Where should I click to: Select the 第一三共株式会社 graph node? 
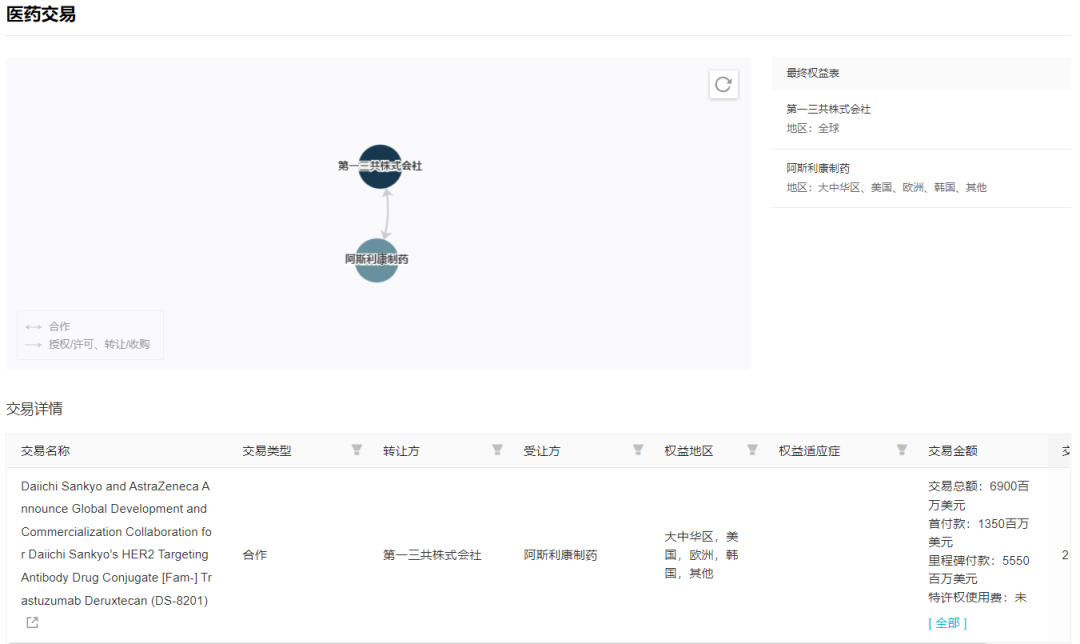click(x=380, y=166)
